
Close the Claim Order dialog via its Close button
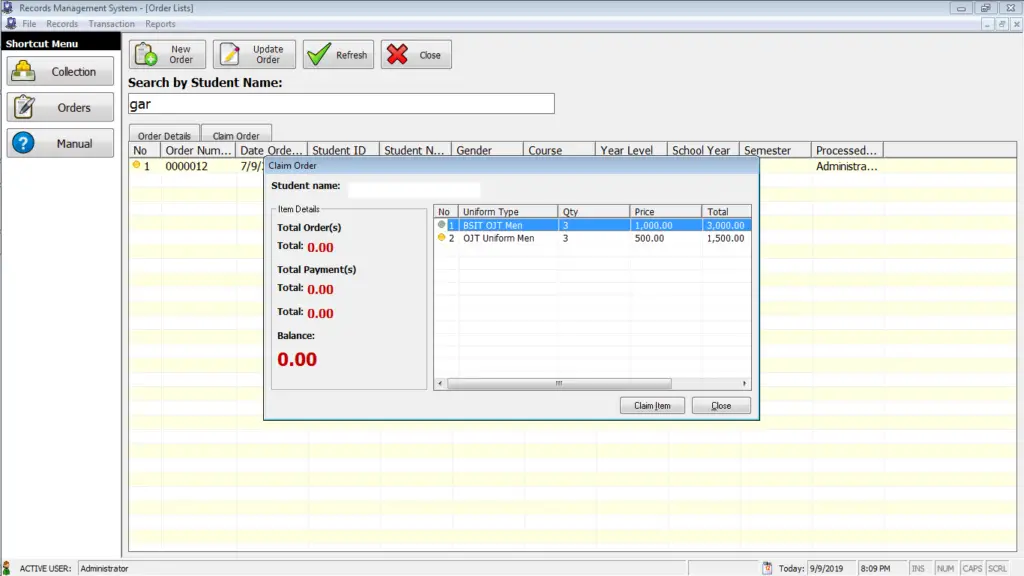point(721,405)
